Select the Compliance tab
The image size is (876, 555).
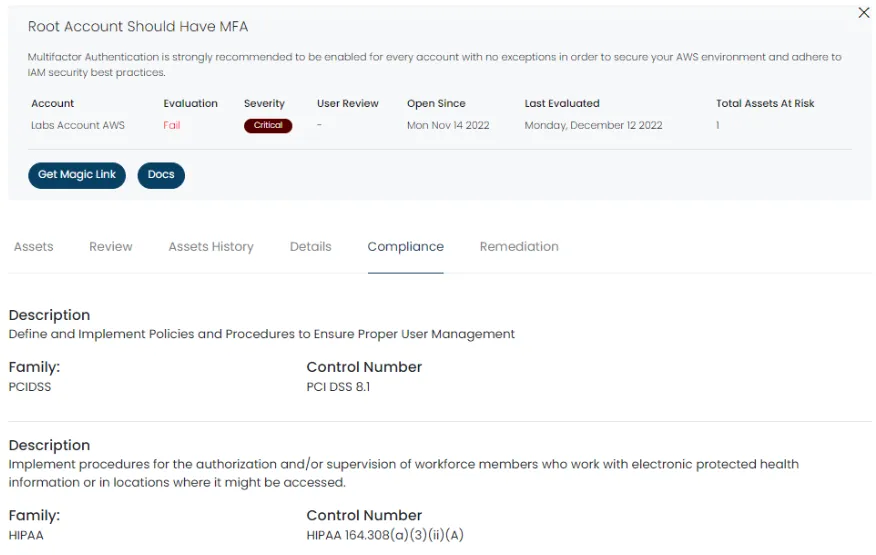(x=405, y=247)
